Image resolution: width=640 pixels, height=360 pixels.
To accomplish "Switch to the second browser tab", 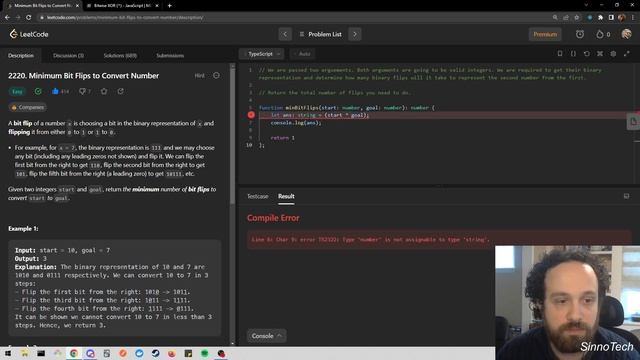I will (x=122, y=6).
